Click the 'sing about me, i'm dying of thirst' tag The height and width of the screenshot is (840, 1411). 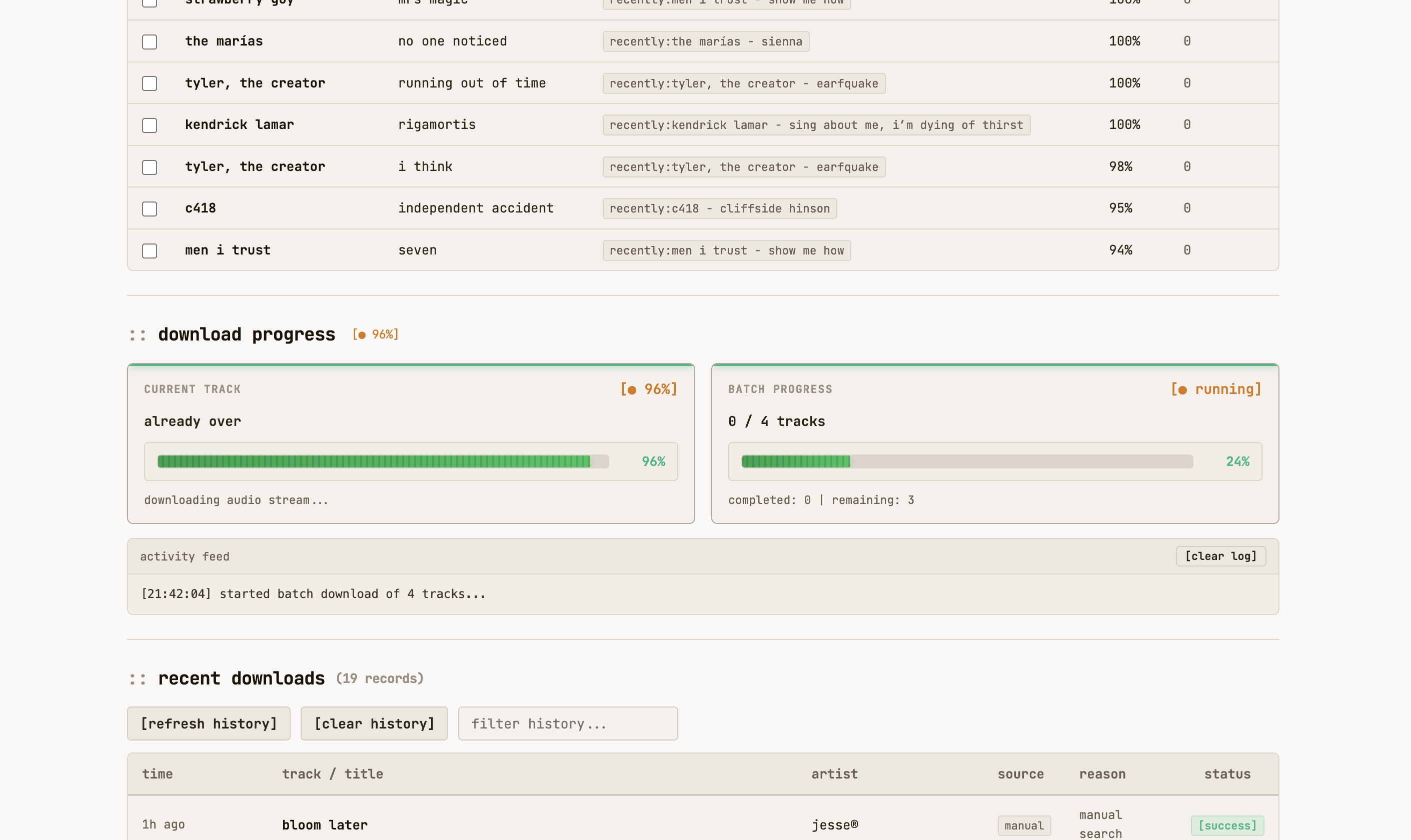(x=816, y=125)
